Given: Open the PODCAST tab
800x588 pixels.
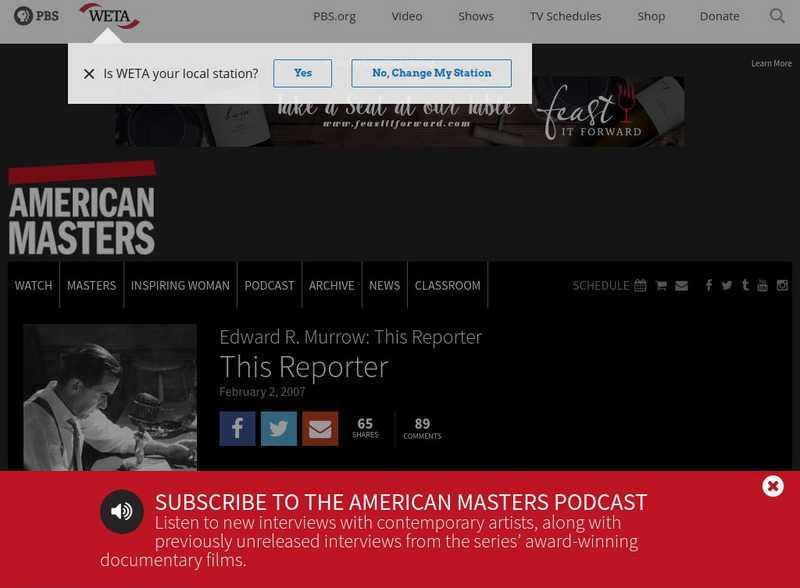Looking at the screenshot, I should click(x=269, y=285).
